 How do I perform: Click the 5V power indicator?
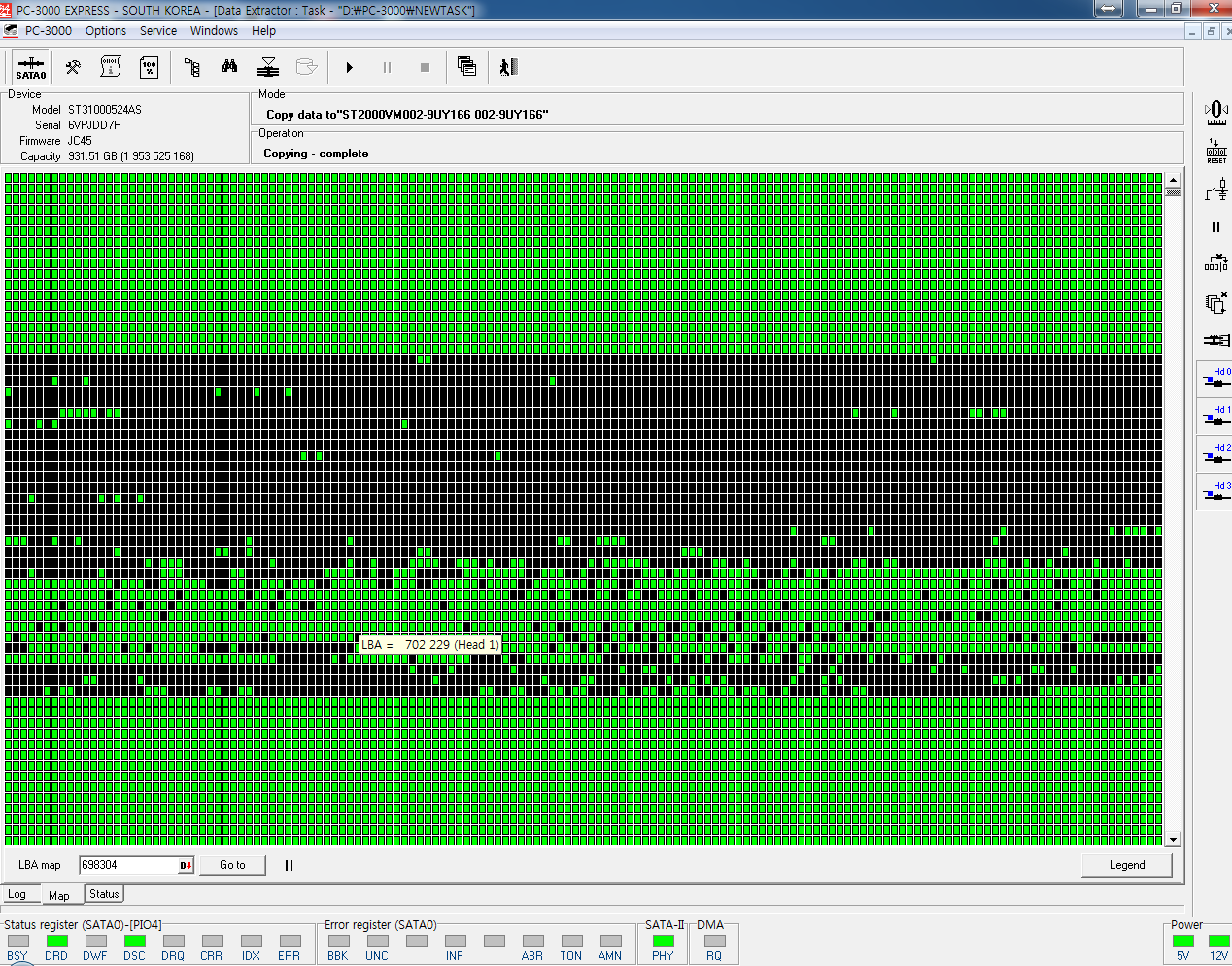[1182, 941]
